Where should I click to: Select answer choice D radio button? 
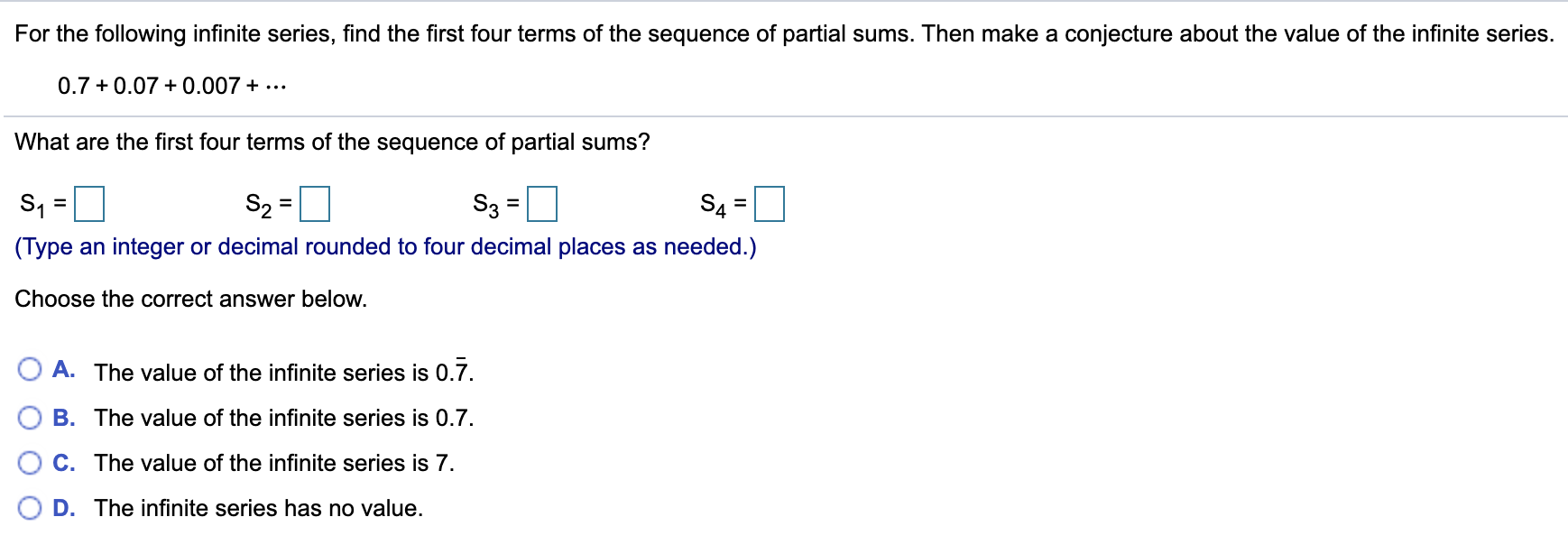coord(30,507)
